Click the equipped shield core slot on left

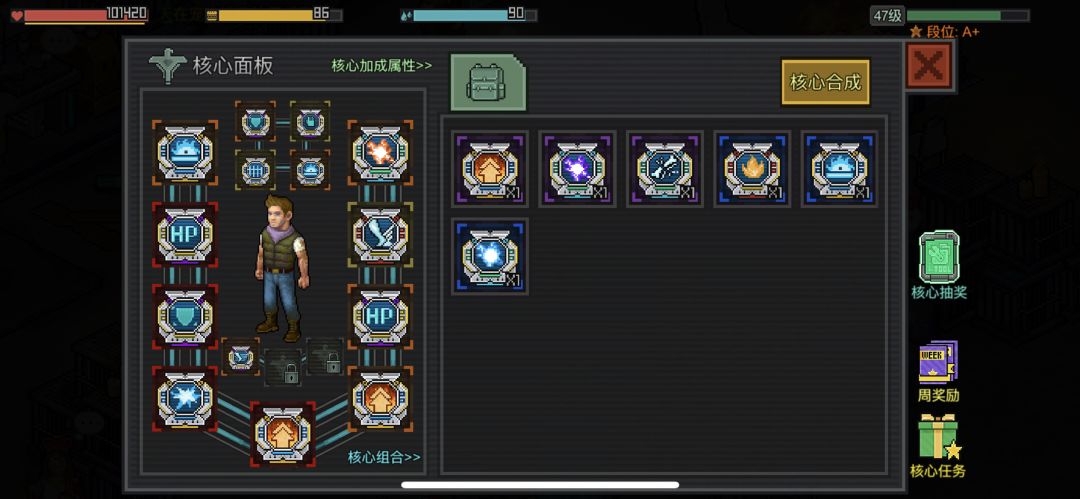[185, 316]
